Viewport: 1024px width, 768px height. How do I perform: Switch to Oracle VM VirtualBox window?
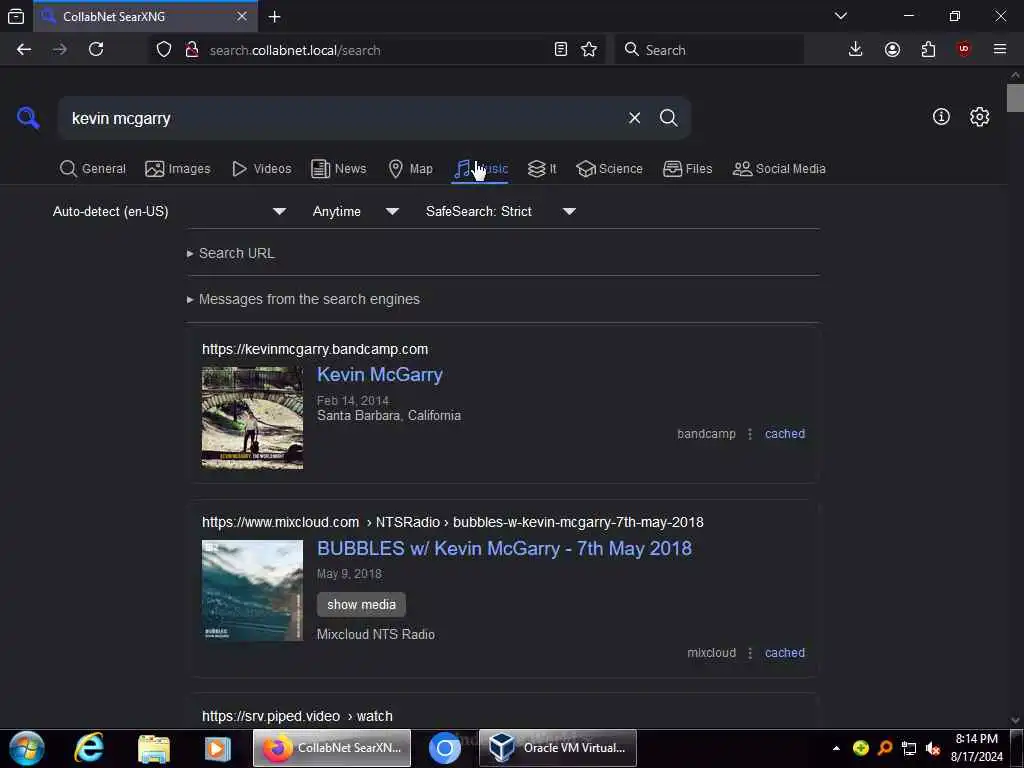pos(558,748)
